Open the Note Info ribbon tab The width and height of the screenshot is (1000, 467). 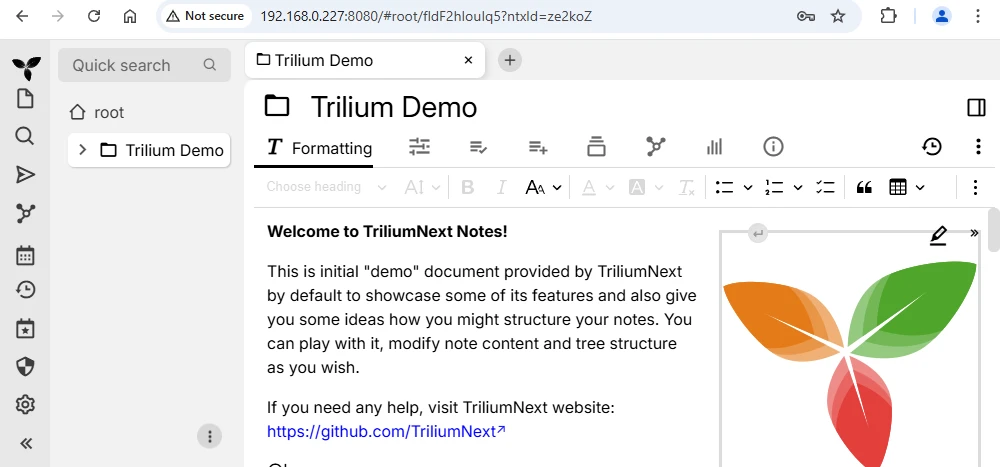[773, 147]
